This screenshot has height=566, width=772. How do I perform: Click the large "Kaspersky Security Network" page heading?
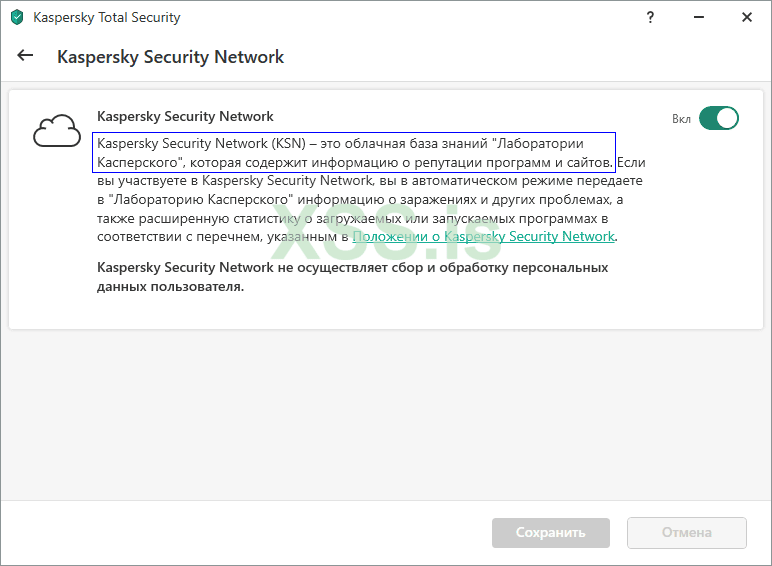pyautogui.click(x=170, y=57)
